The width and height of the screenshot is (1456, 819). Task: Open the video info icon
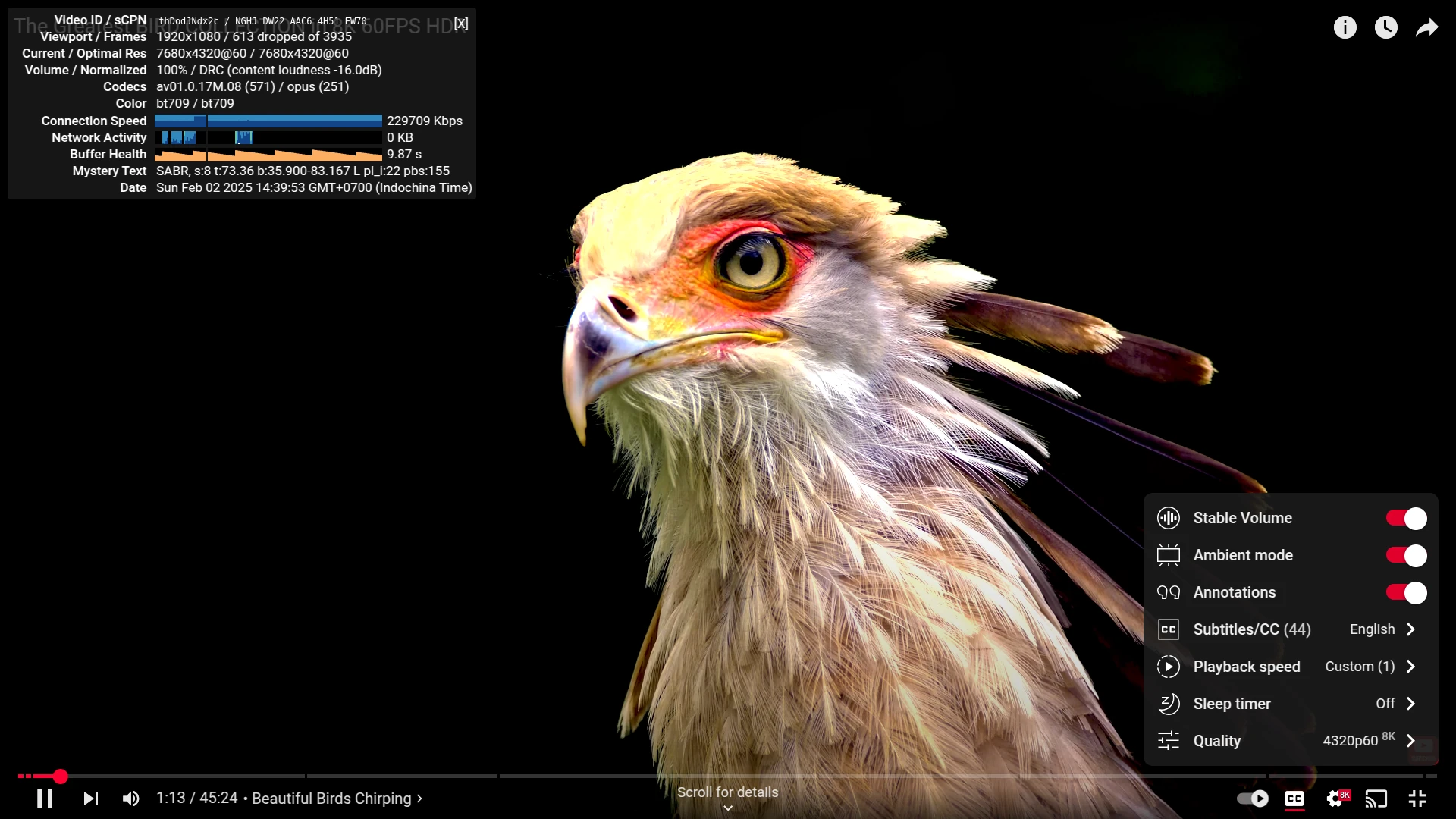pos(1345,27)
